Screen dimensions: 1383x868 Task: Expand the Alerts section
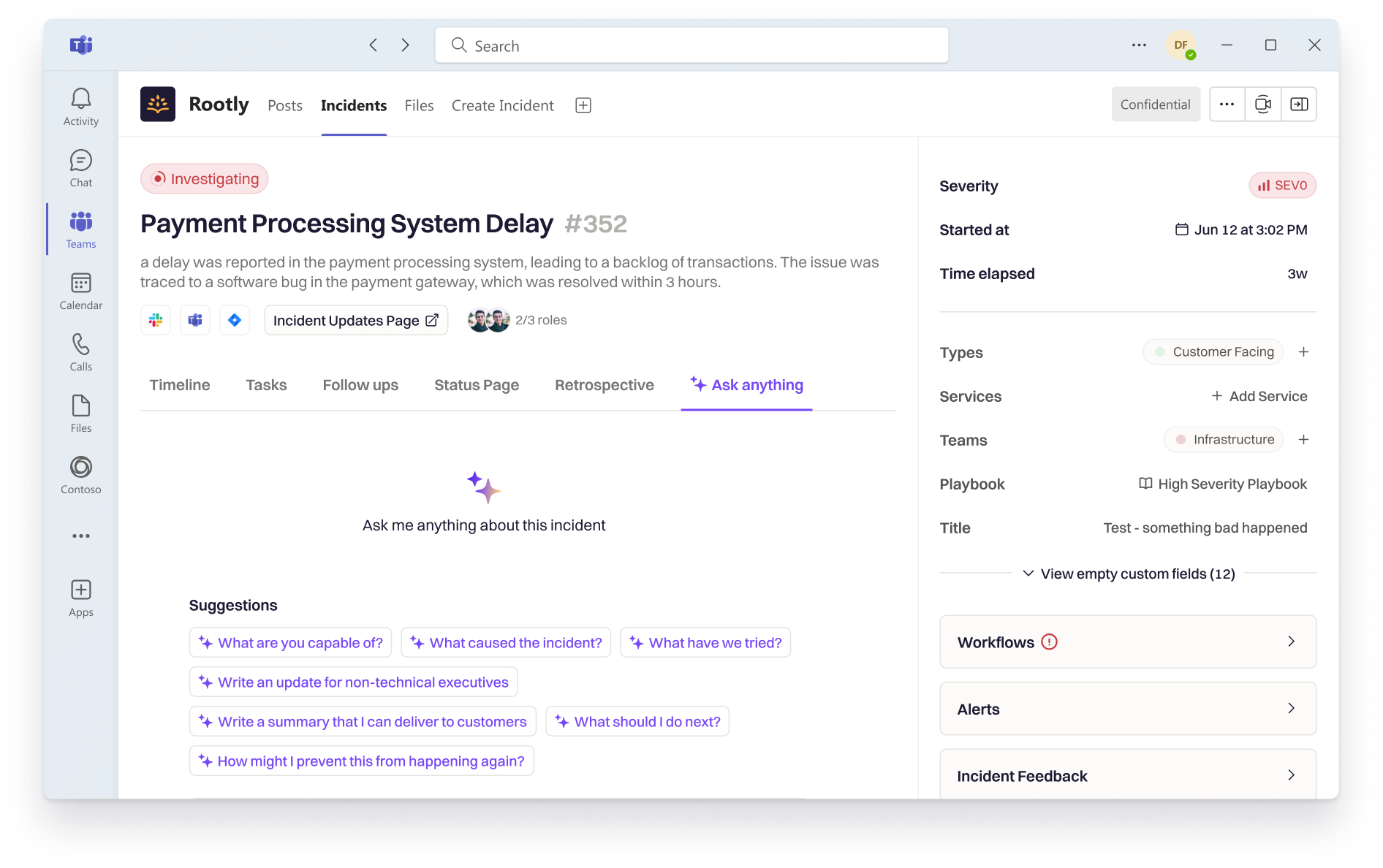[x=1128, y=709]
